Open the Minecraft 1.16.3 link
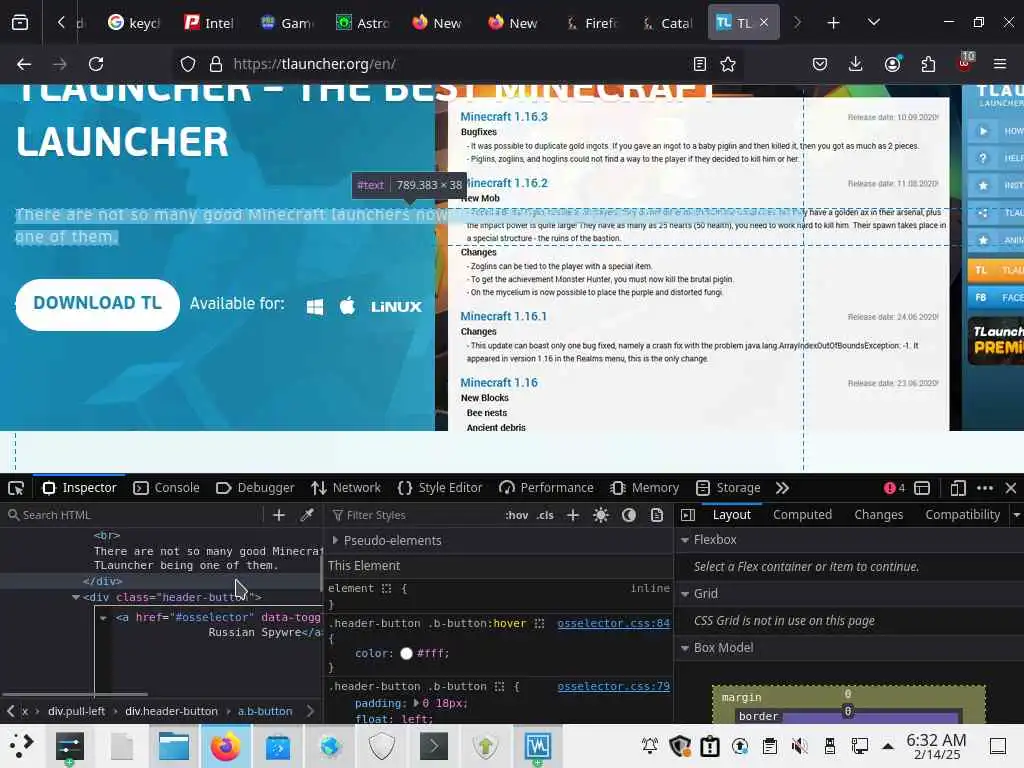This screenshot has height=768, width=1024. pyautogui.click(x=504, y=117)
